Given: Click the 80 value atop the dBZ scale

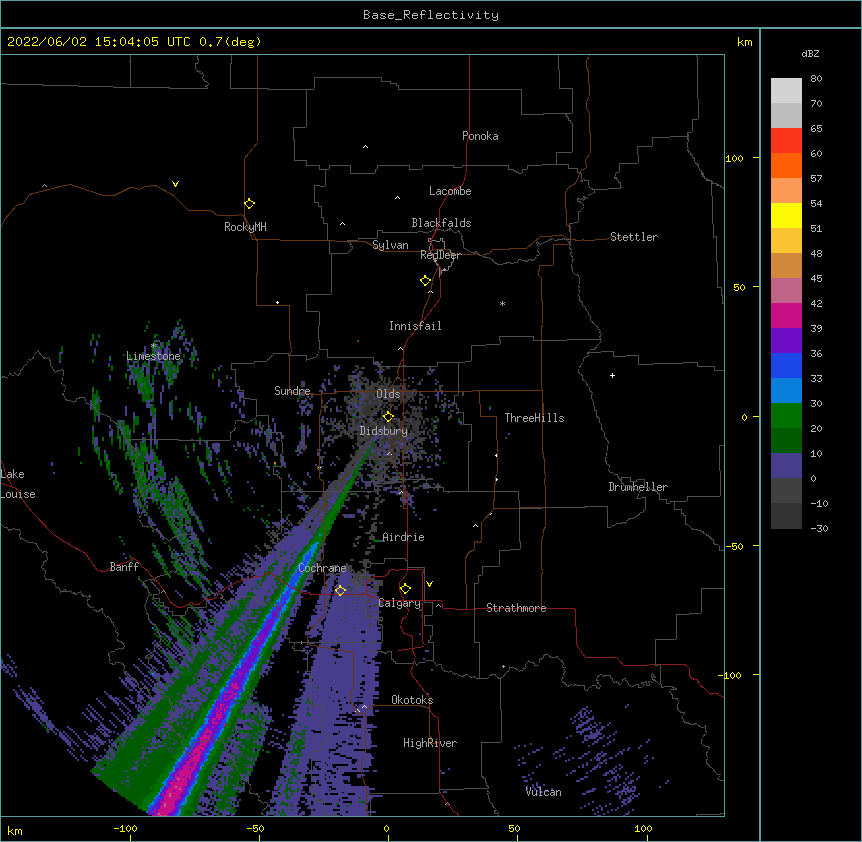Looking at the screenshot, I should click(816, 79).
